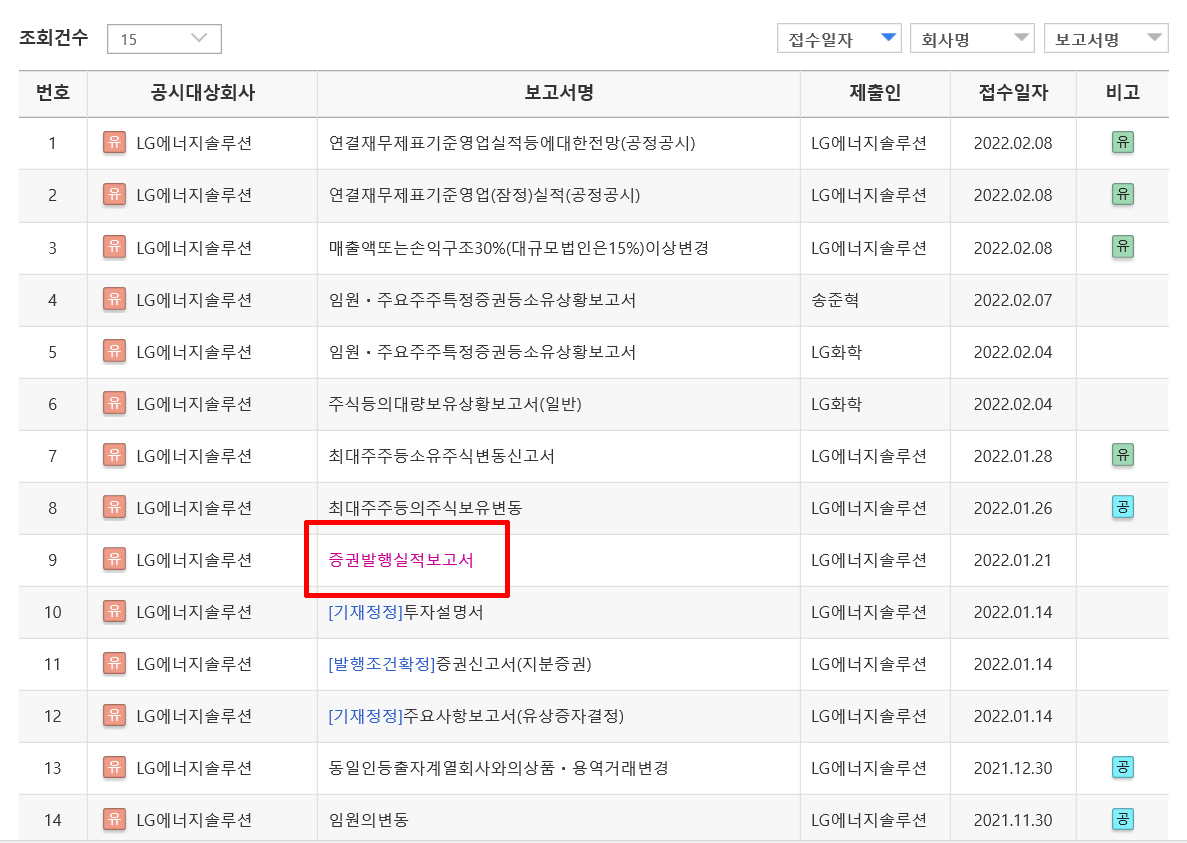Click the 유 market icon in row 2
1187x843 pixels.
coord(114,194)
